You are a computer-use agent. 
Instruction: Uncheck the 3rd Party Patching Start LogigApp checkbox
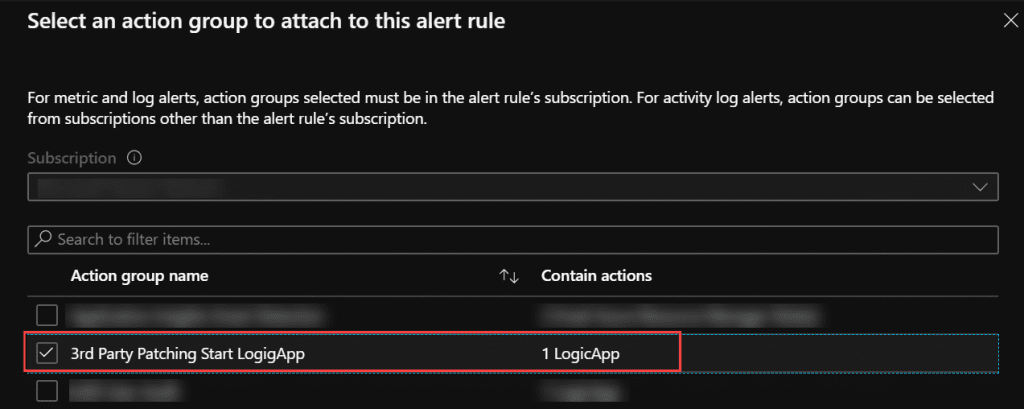pyautogui.click(x=46, y=353)
